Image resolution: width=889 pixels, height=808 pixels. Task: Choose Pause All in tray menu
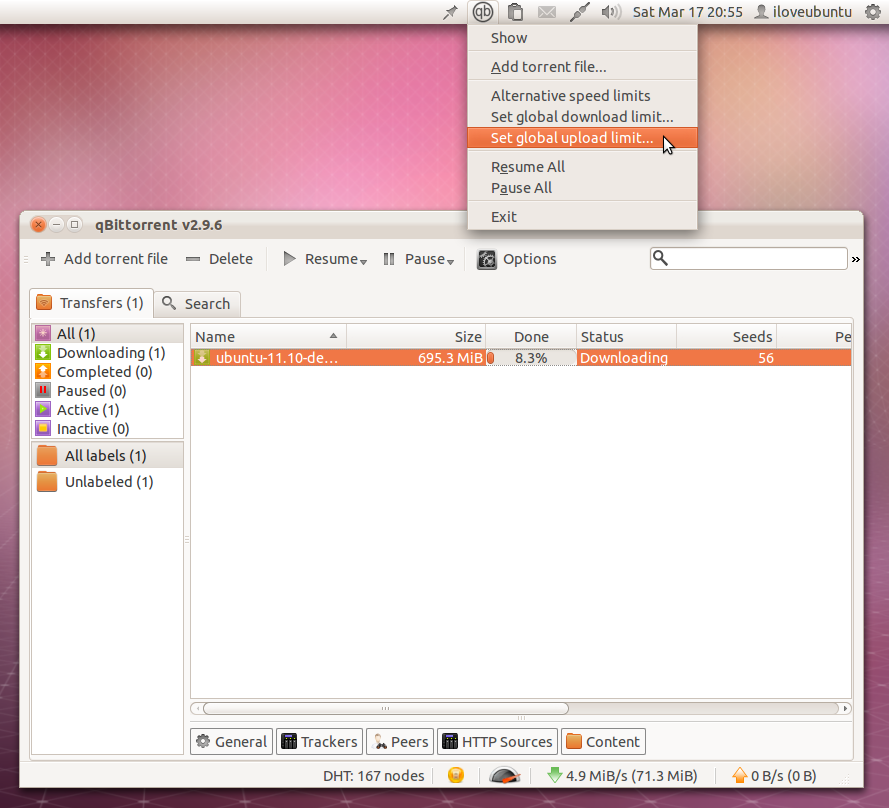click(582, 188)
